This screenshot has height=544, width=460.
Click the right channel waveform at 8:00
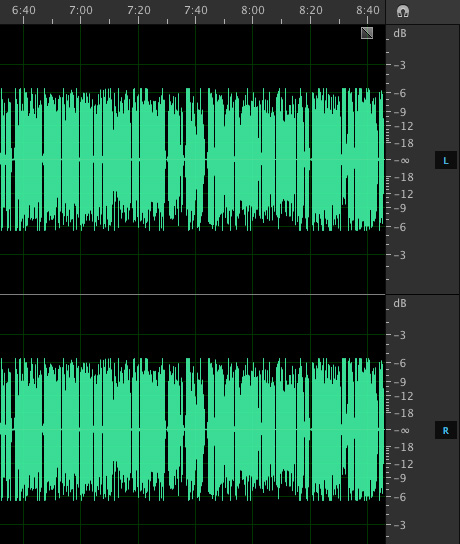click(x=253, y=430)
